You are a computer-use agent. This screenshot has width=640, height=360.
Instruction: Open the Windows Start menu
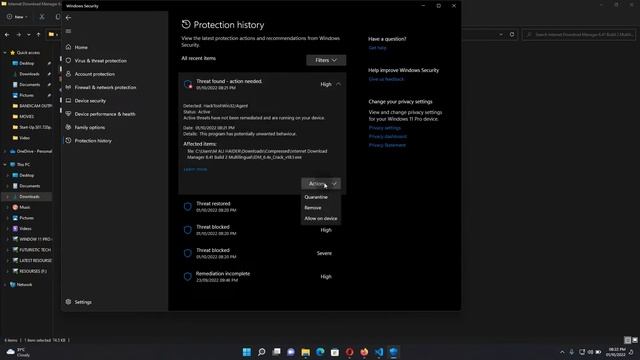[x=247, y=352]
